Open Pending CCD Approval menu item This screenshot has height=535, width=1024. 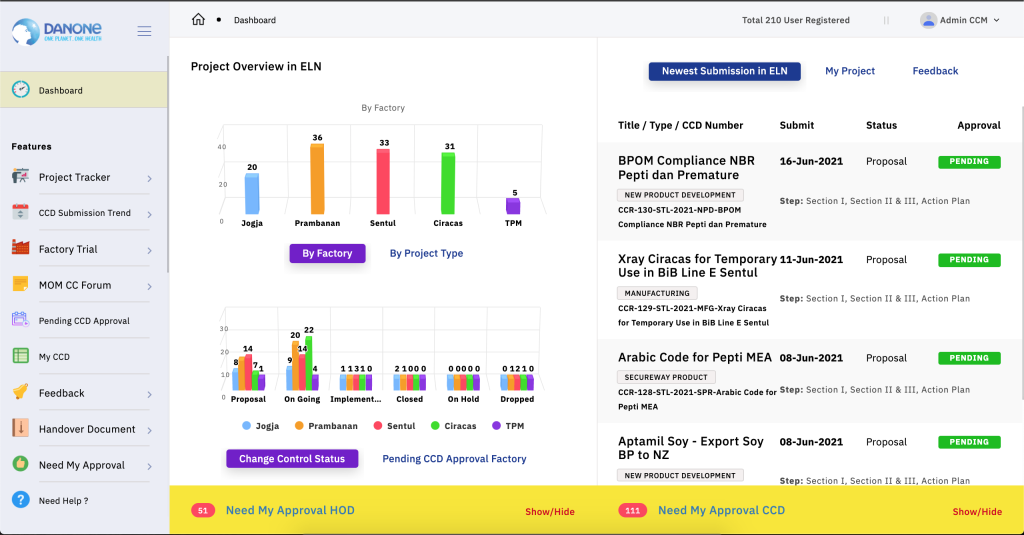(82, 321)
